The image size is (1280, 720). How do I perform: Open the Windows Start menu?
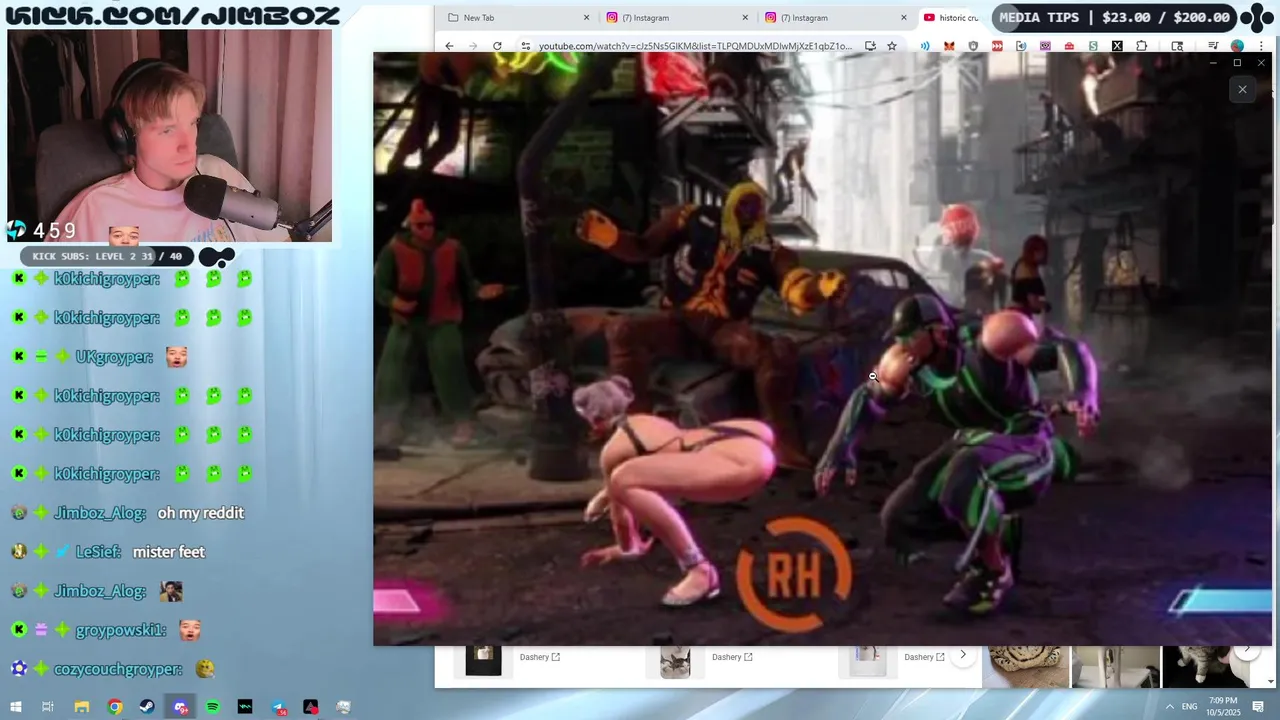(x=15, y=707)
